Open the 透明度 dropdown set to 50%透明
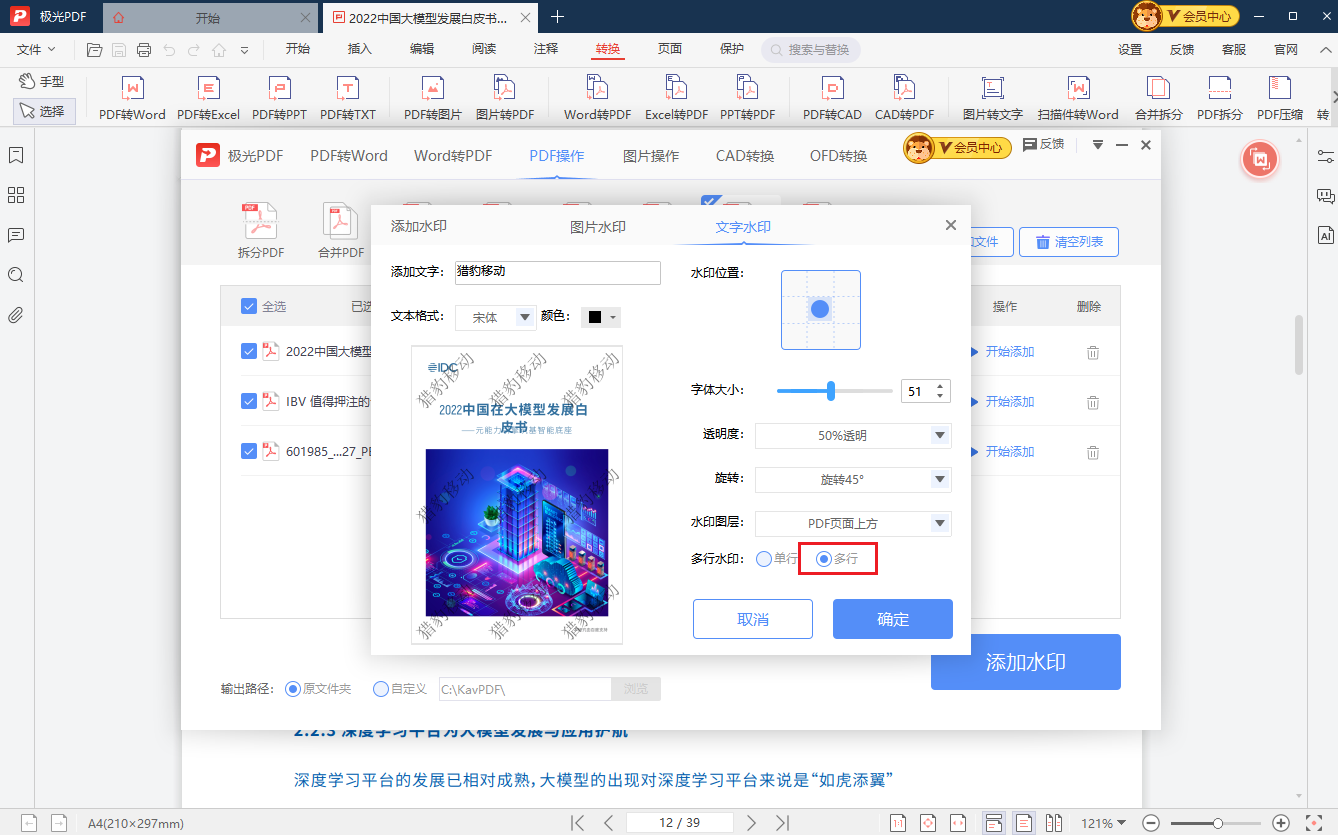The height and width of the screenshot is (835, 1338). (x=853, y=435)
